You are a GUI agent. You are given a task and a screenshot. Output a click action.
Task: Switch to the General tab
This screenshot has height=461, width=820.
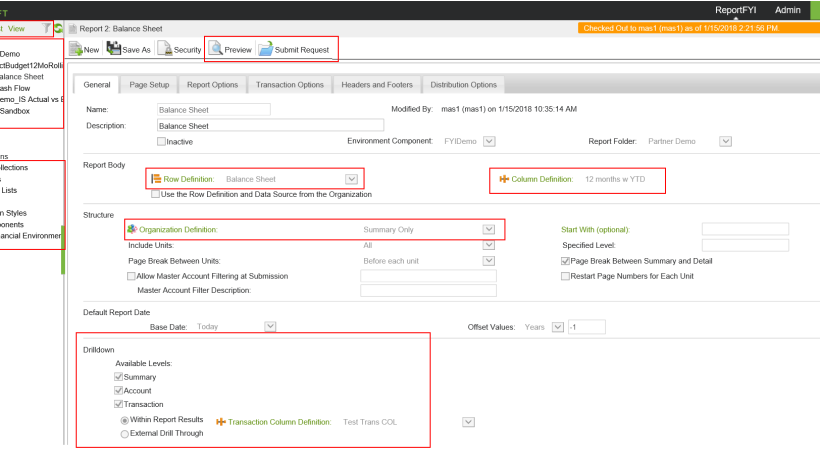[97, 85]
